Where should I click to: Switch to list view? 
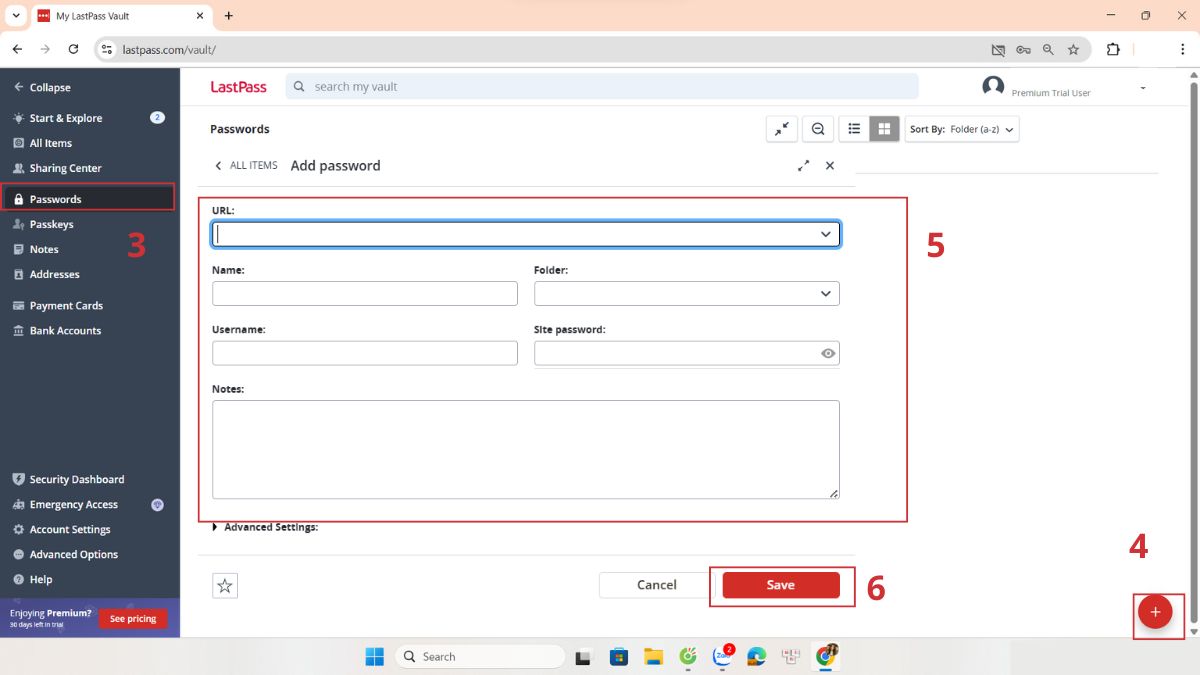coord(854,129)
